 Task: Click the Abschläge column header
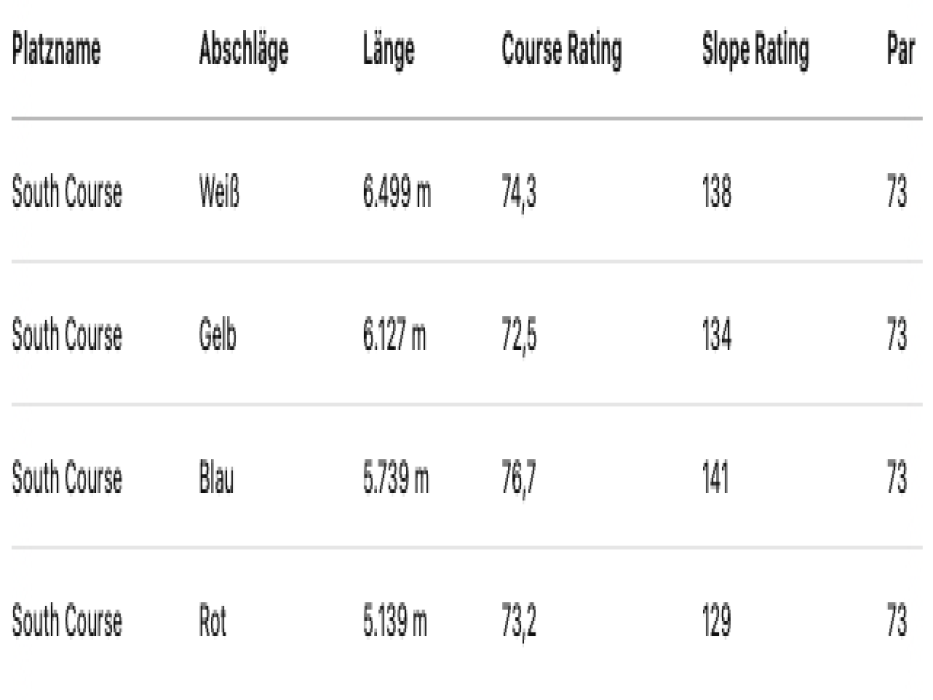244,51
